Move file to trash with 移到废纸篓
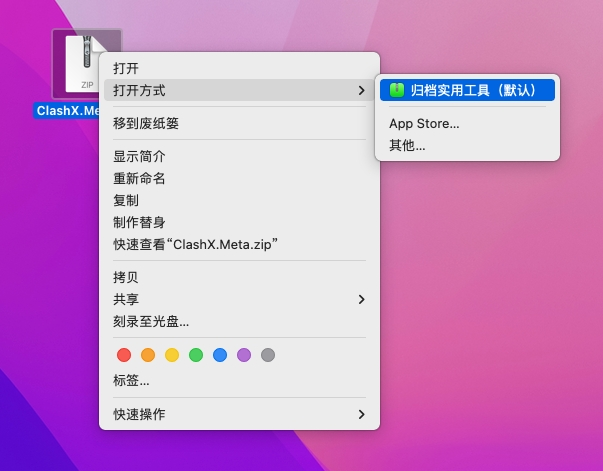This screenshot has height=471, width=603. click(x=146, y=123)
